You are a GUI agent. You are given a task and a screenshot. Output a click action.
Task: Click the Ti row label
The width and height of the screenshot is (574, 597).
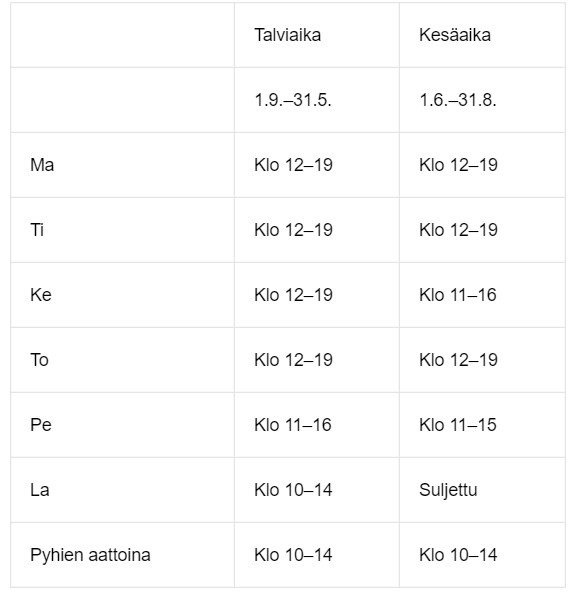pos(37,230)
